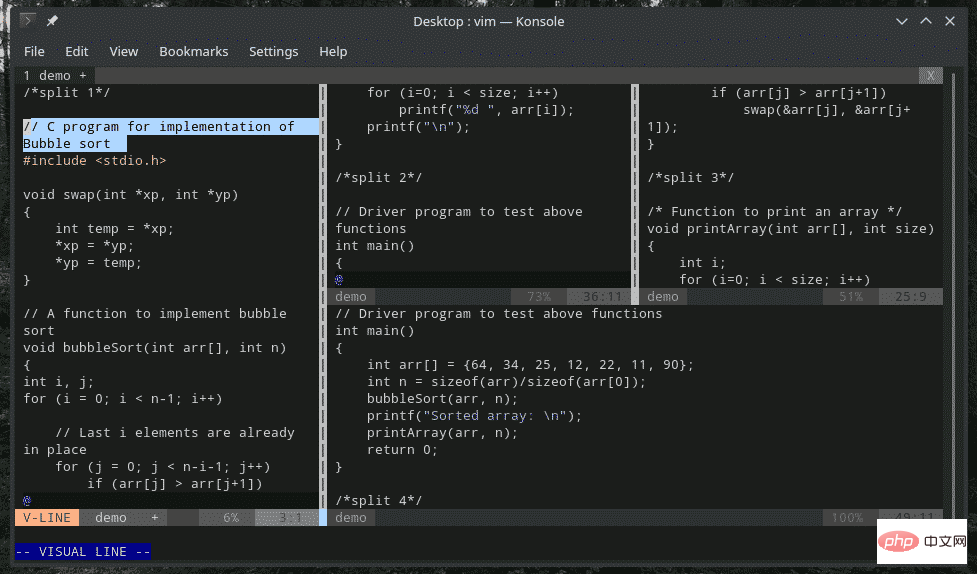977x574 pixels.
Task: Open the Edit menu
Action: 77,51
